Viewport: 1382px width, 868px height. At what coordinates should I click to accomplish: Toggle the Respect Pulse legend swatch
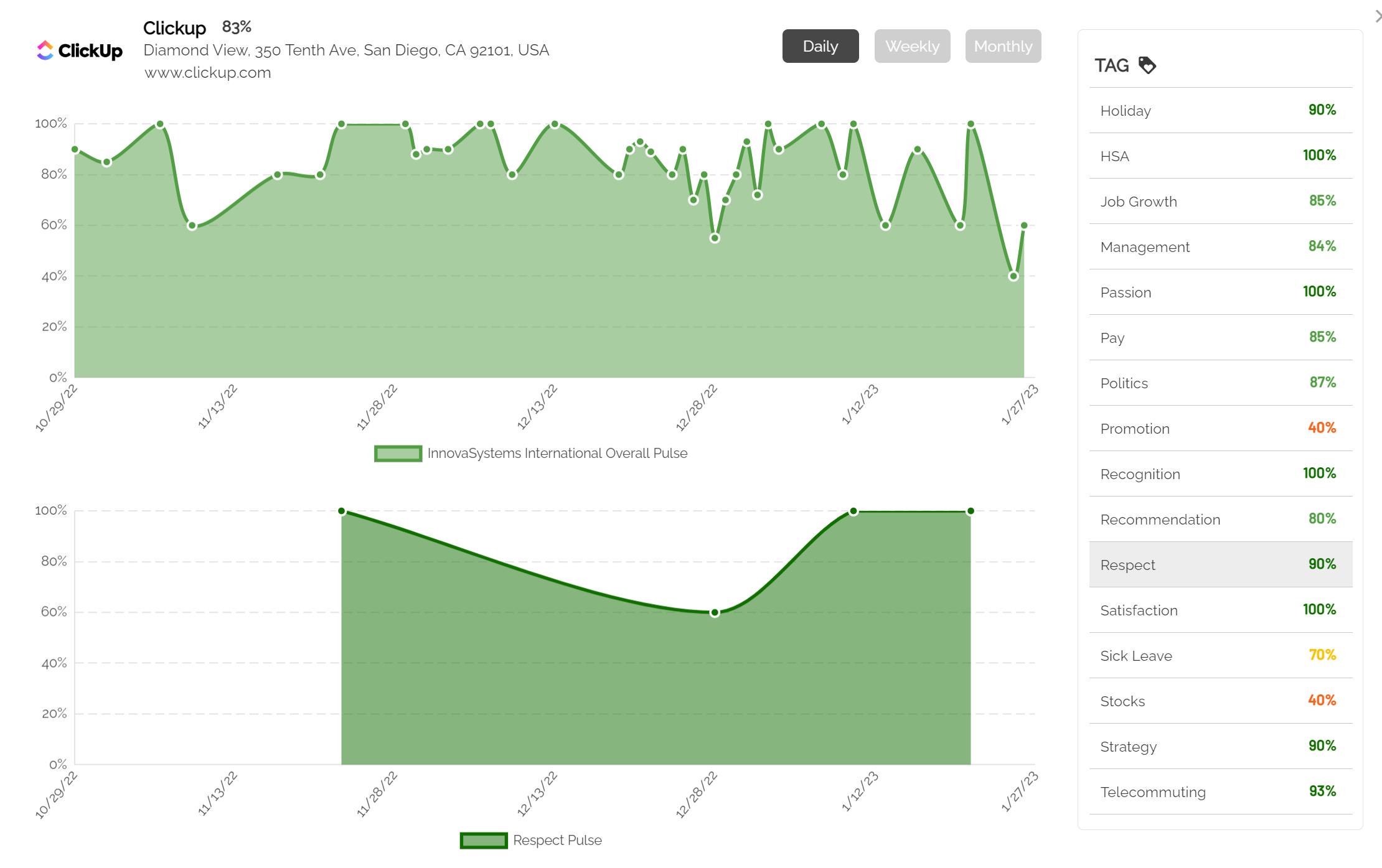click(484, 841)
